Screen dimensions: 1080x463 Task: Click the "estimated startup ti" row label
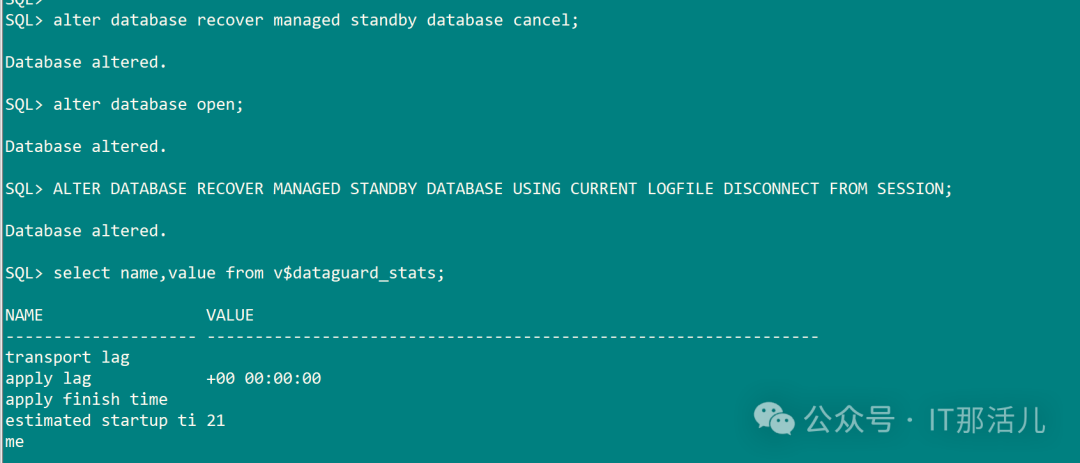100,420
